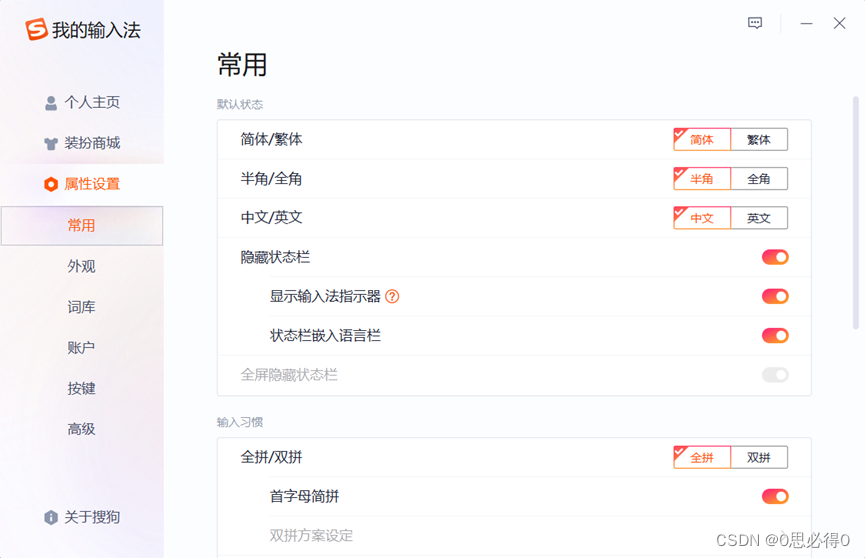Open the 双拼方案设定 link
The height and width of the screenshot is (558, 865).
(311, 535)
